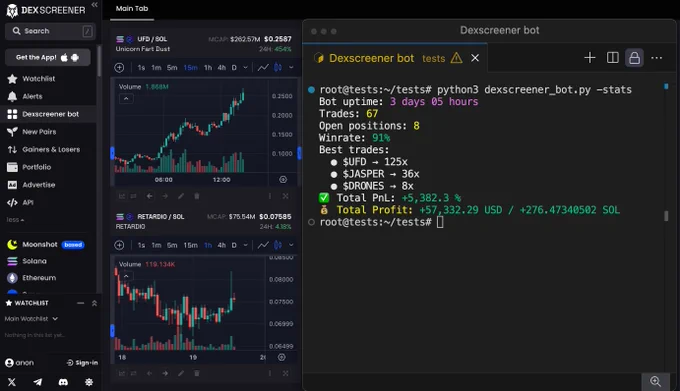Collapse the sidebar menu via 'less'
The height and width of the screenshot is (391, 680).
[15, 220]
